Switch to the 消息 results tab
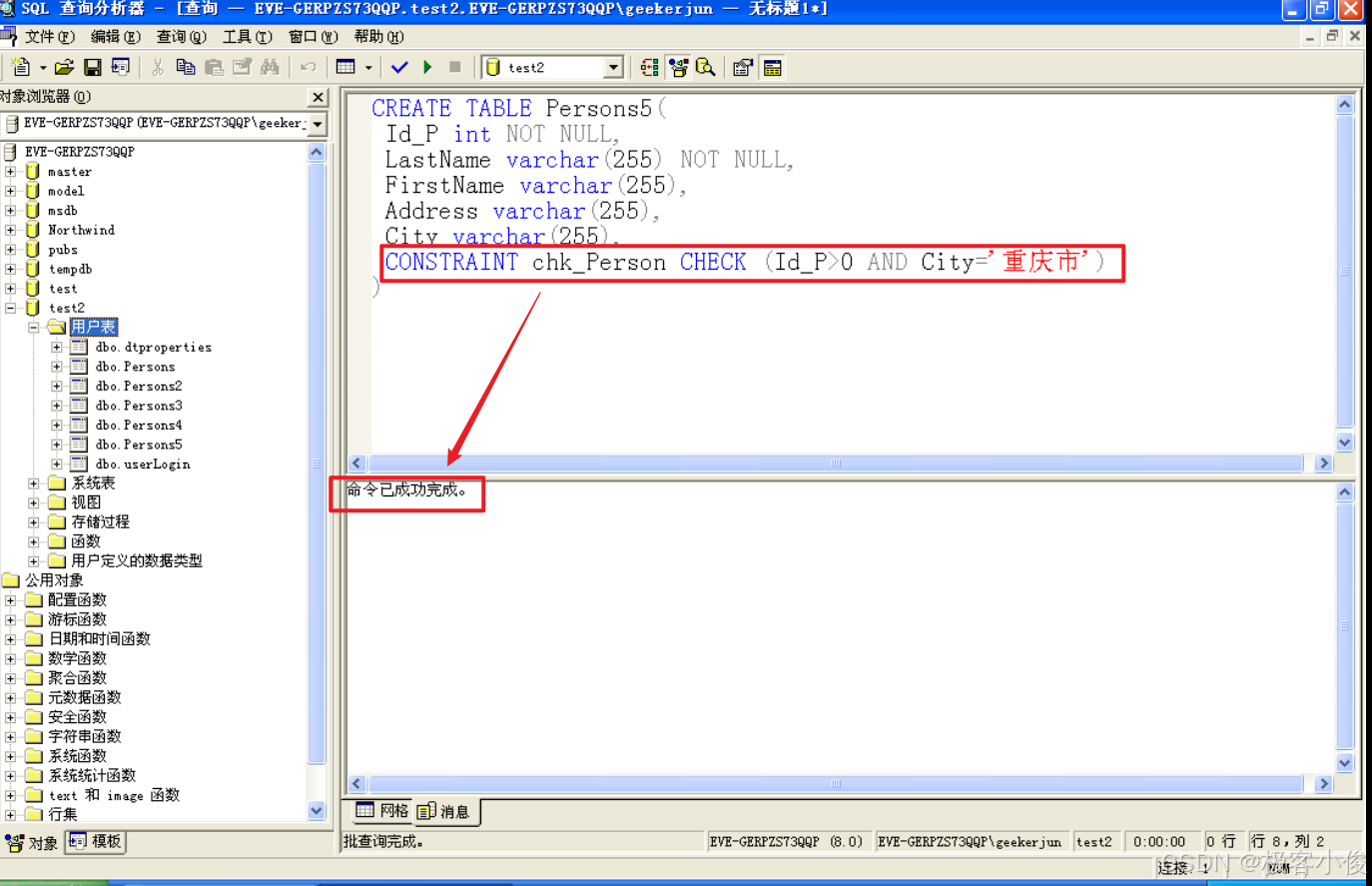 (x=444, y=811)
